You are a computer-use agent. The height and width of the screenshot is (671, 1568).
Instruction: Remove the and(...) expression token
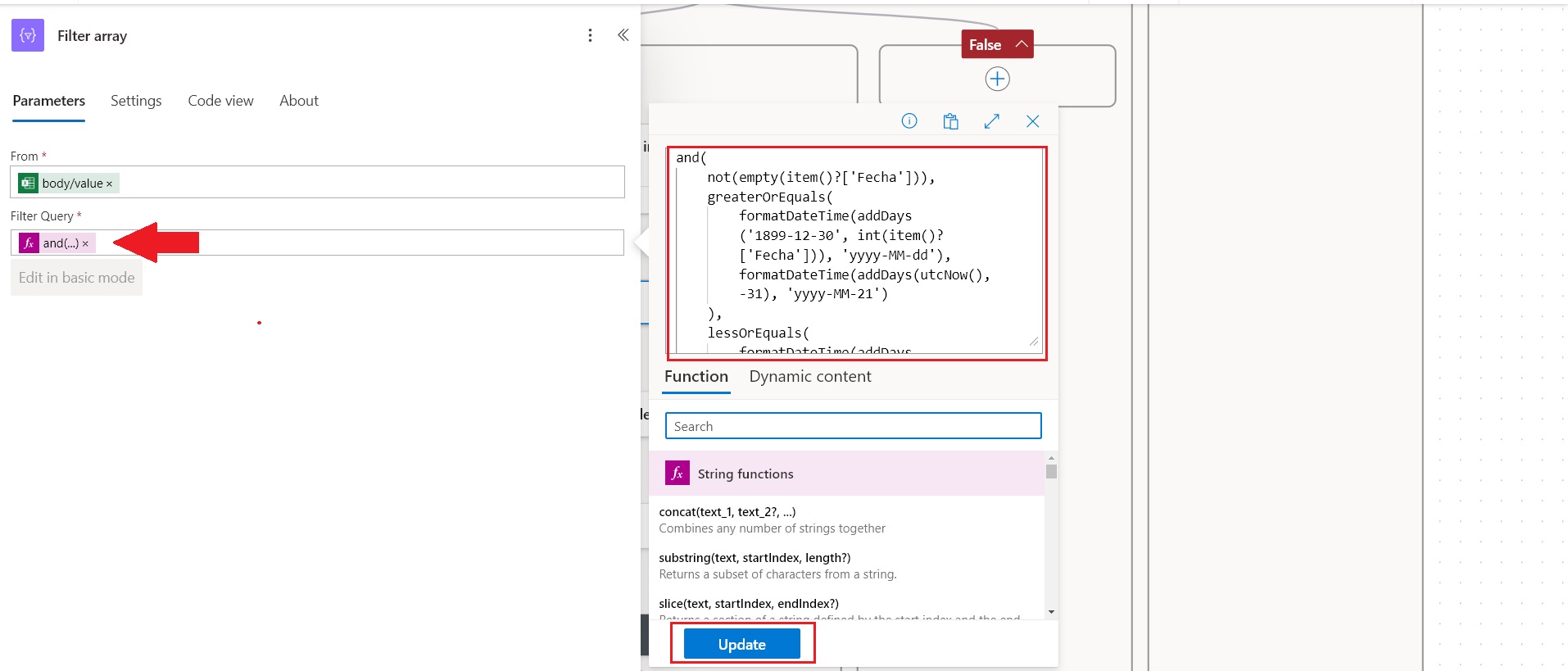pyautogui.click(x=85, y=244)
